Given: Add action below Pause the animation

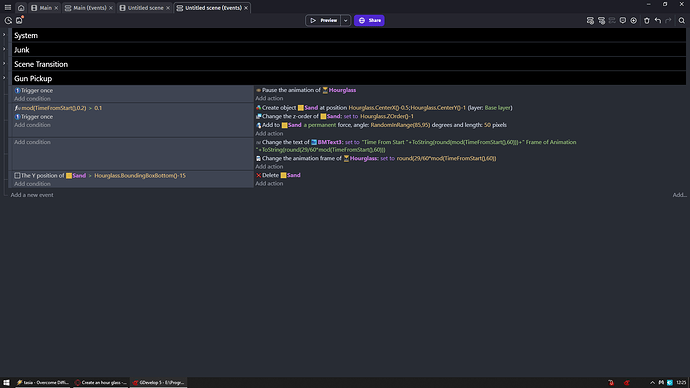Looking at the screenshot, I should 269,99.
